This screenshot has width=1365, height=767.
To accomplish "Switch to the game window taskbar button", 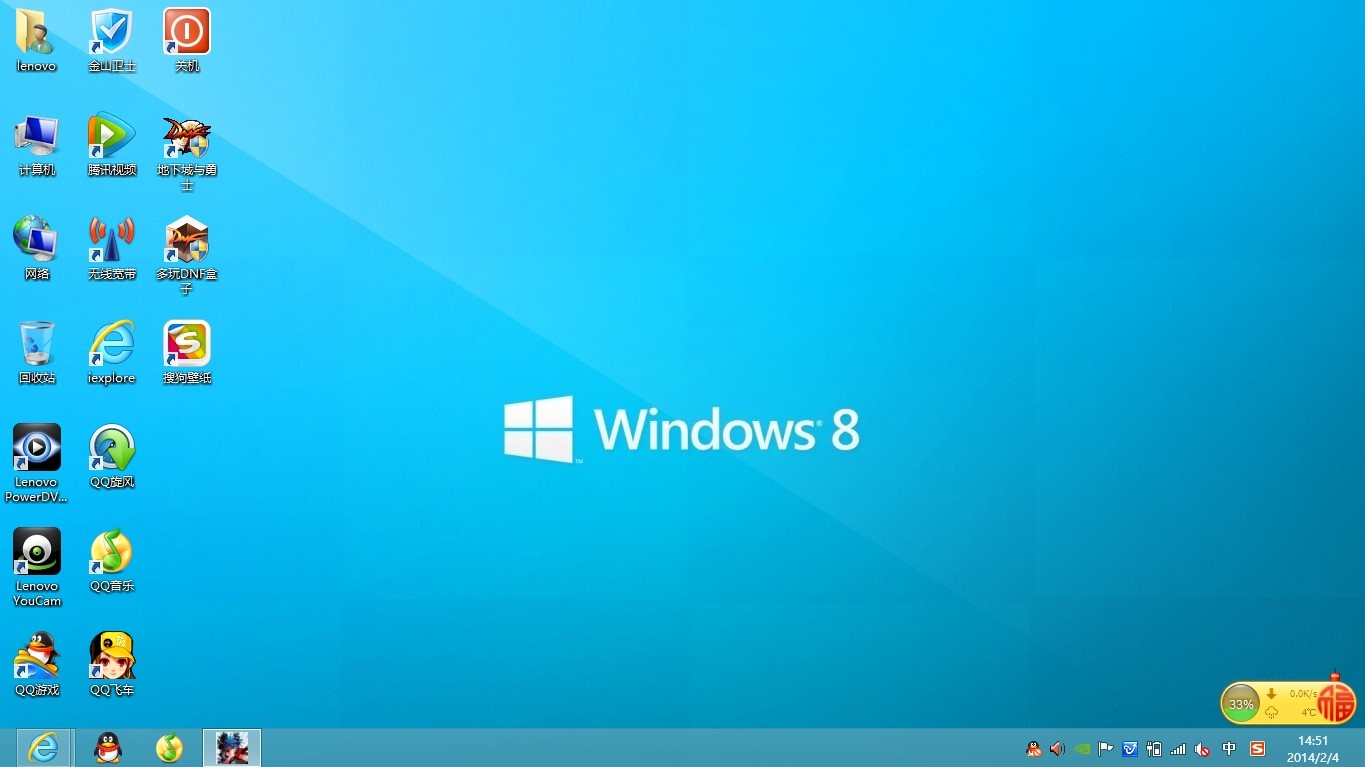I will coord(232,747).
